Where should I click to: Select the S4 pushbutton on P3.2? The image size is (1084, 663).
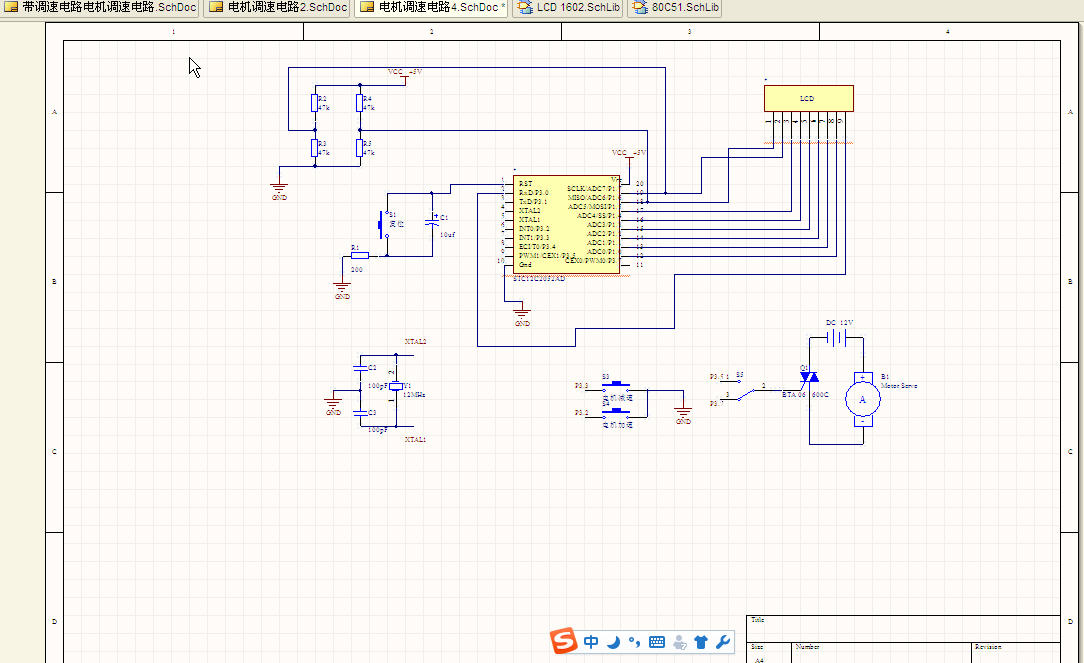615,413
